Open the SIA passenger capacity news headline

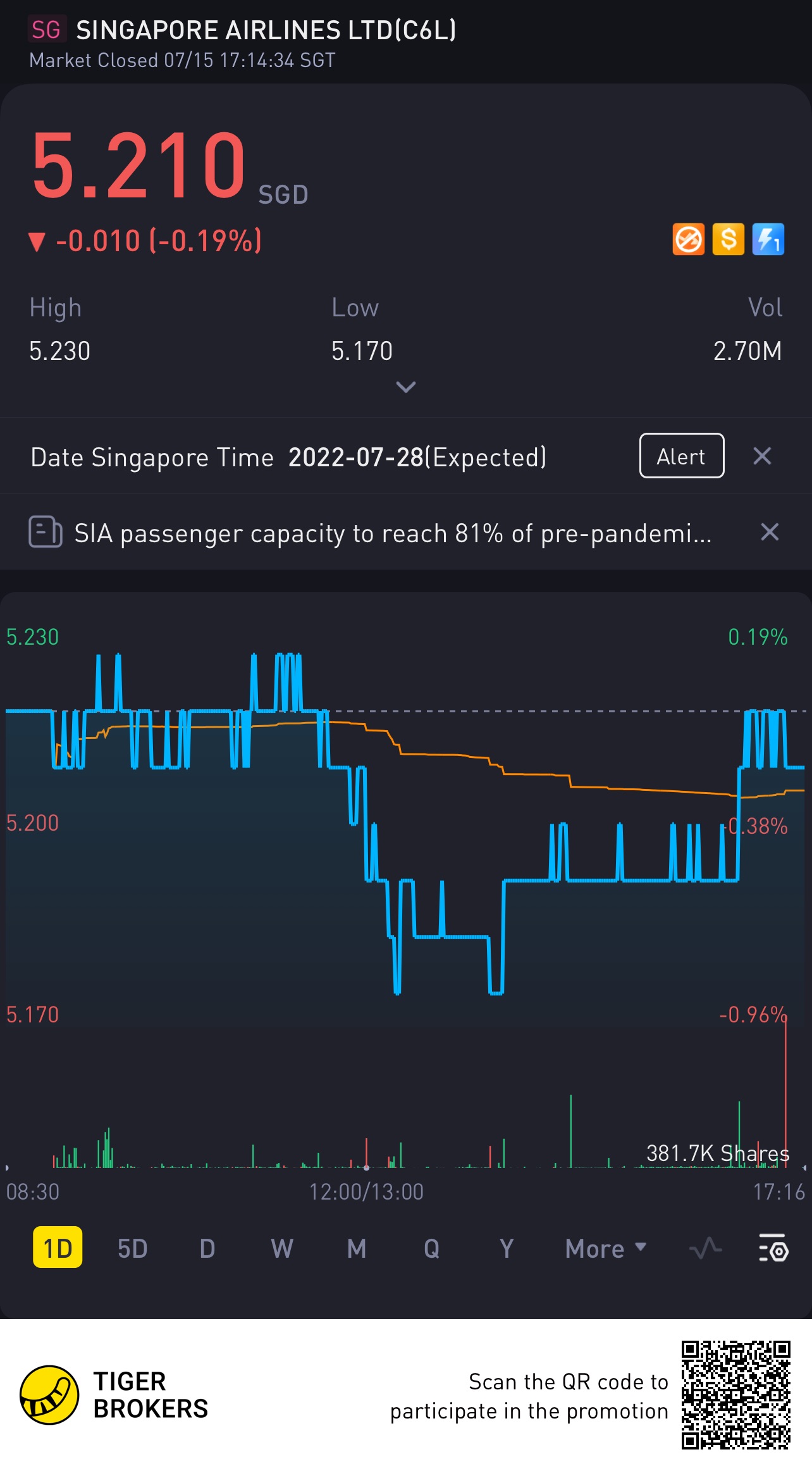pos(393,533)
